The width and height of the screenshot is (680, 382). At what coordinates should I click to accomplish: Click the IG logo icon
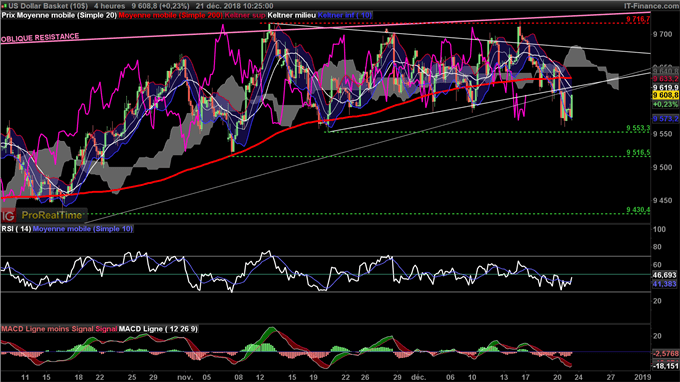click(x=8, y=215)
